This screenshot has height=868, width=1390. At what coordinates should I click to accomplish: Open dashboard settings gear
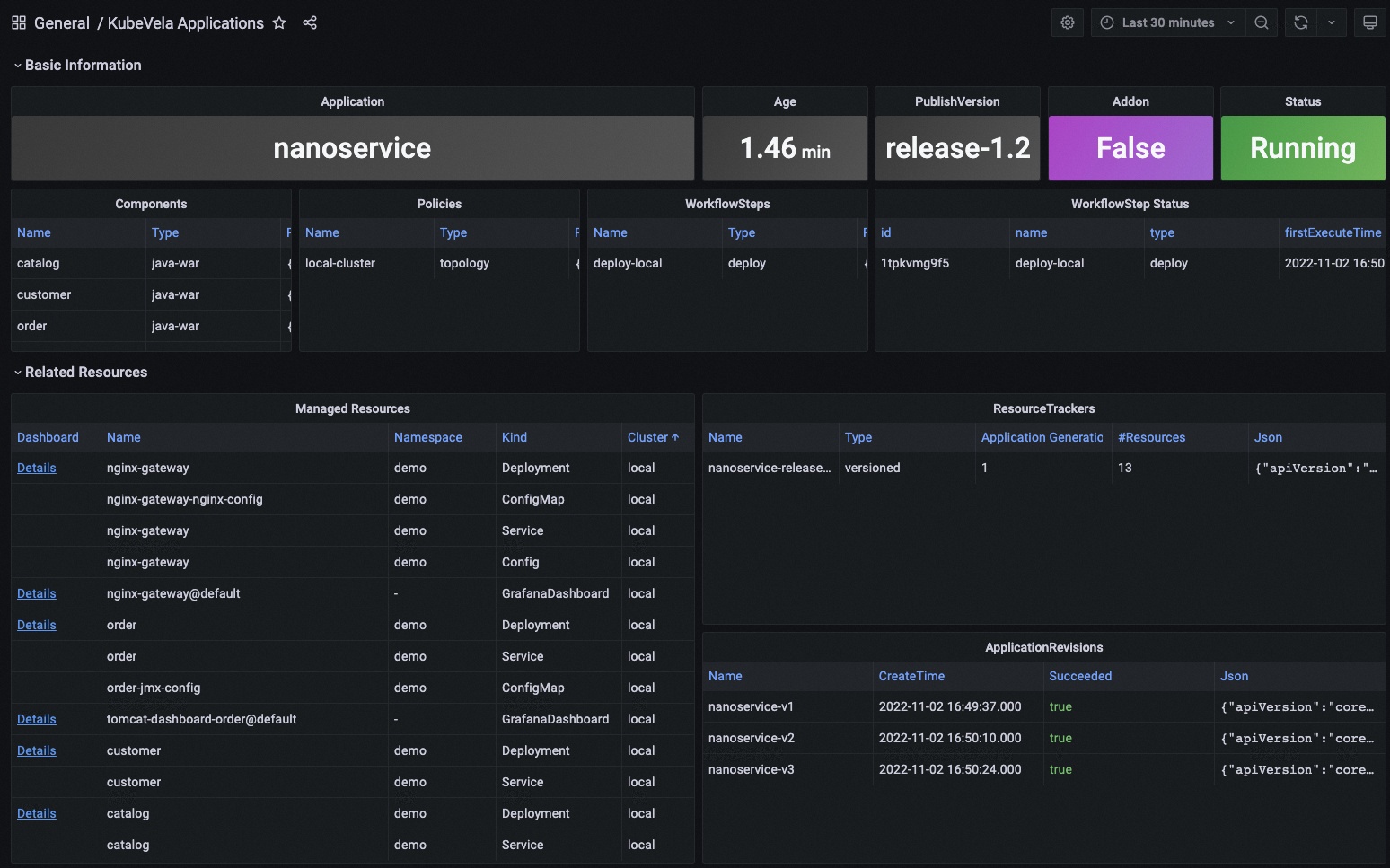click(1068, 22)
